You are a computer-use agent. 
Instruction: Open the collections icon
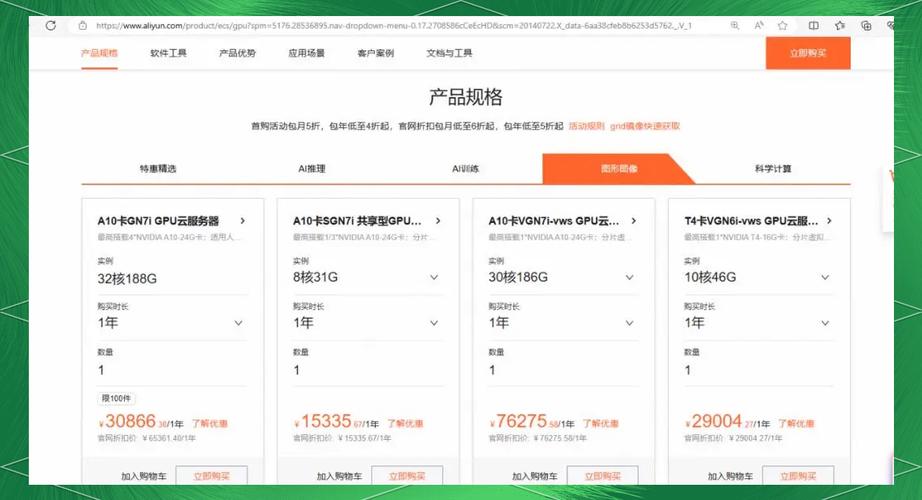pyautogui.click(x=866, y=25)
